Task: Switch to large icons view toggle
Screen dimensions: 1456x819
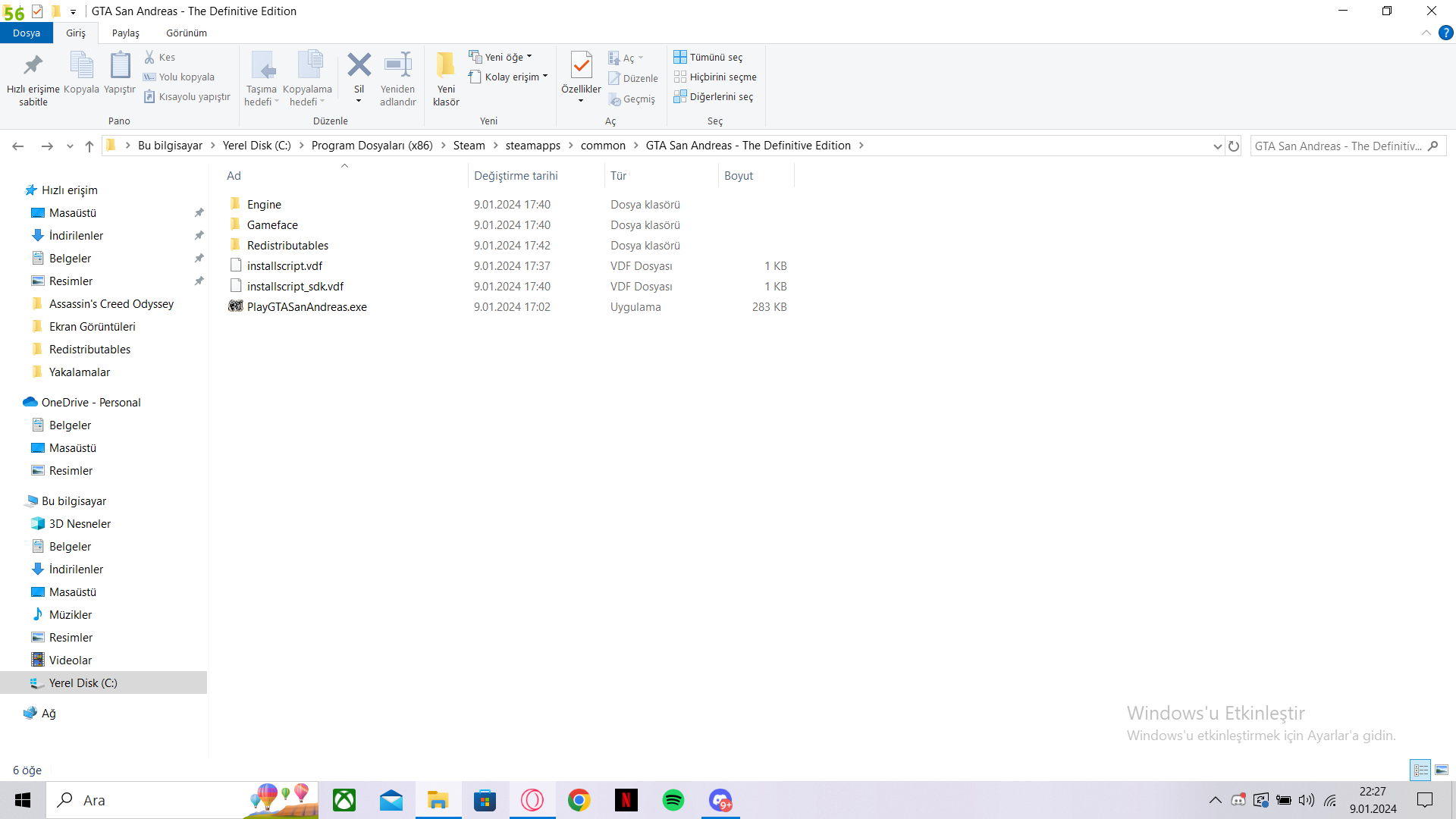Action: point(1441,770)
